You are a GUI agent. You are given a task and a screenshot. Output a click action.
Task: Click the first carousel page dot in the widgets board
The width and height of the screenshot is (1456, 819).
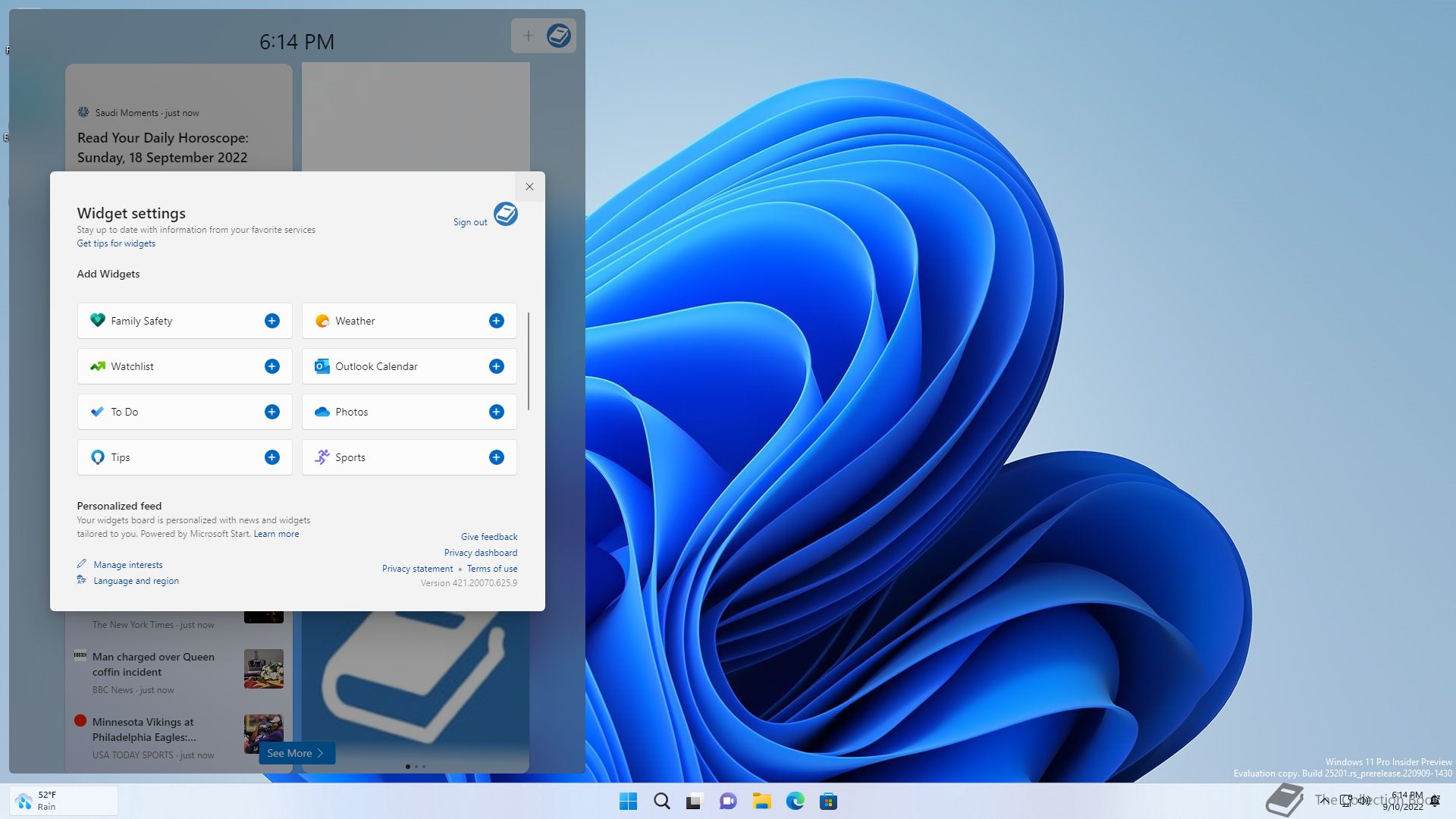point(408,767)
